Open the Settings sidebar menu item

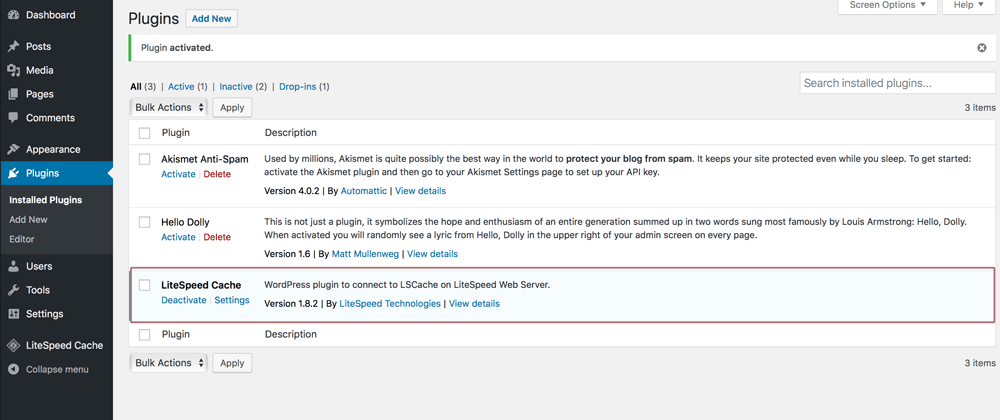click(45, 314)
